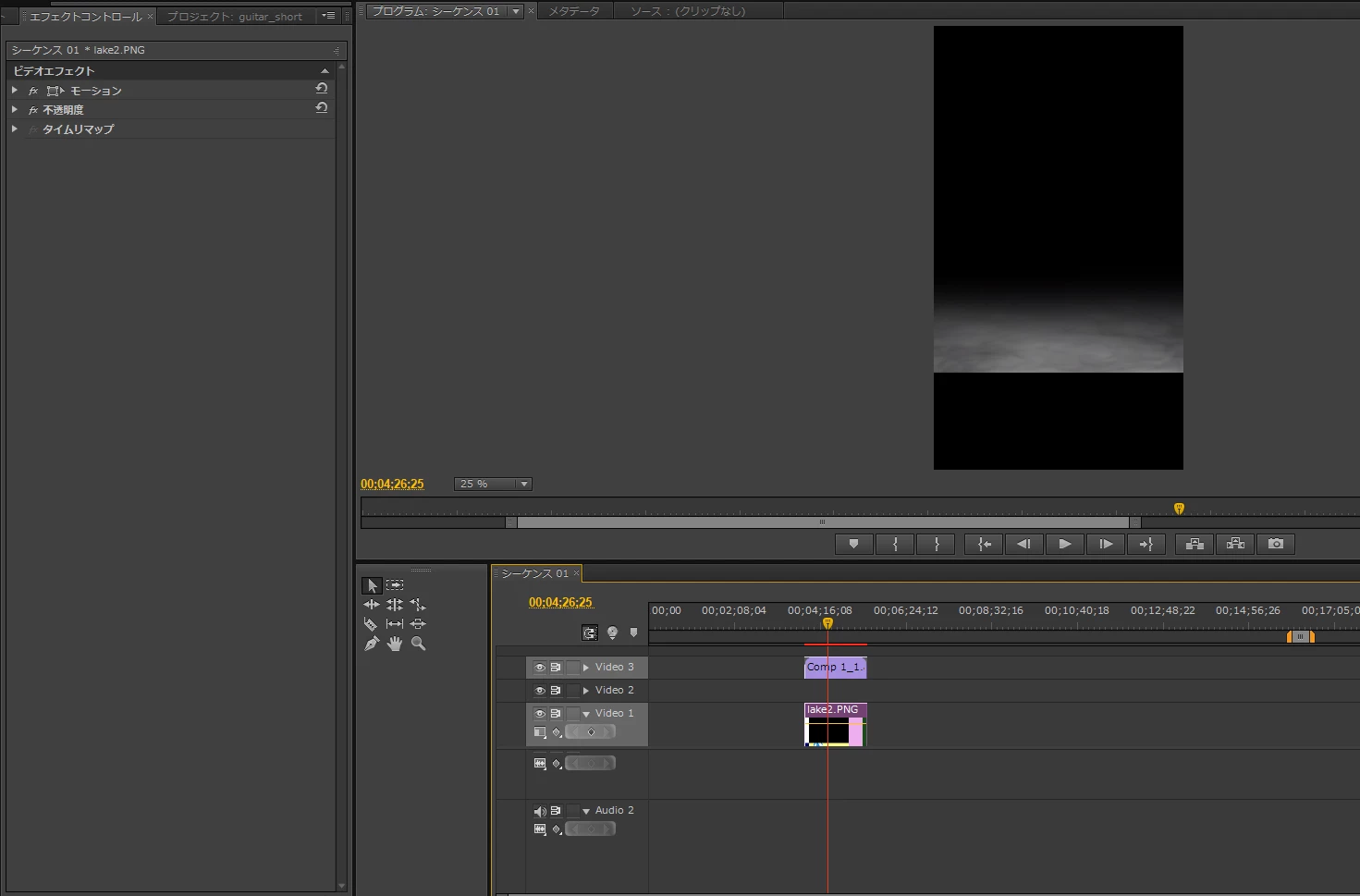
Task: Expand the Video 3 track
Action: (x=586, y=668)
